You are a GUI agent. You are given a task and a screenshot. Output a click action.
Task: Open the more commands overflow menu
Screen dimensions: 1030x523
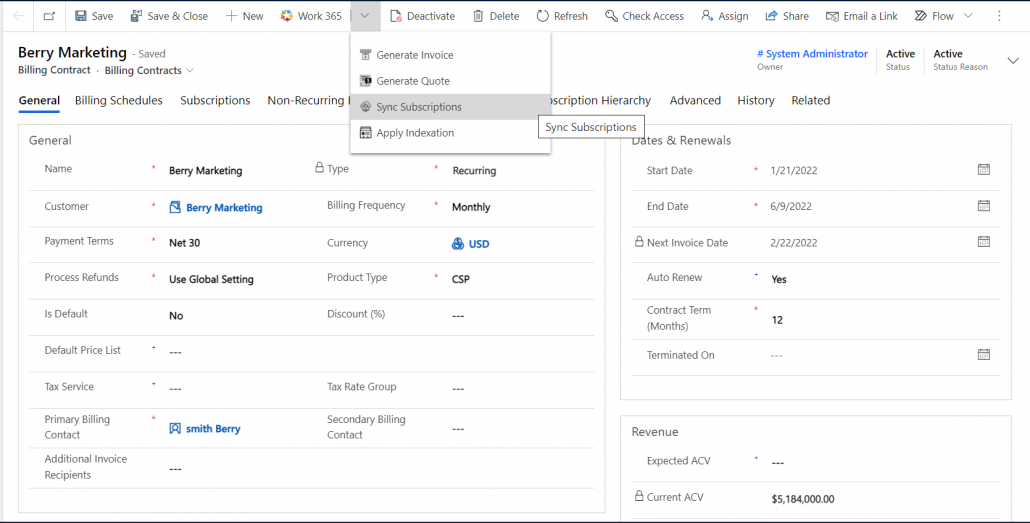(x=999, y=16)
